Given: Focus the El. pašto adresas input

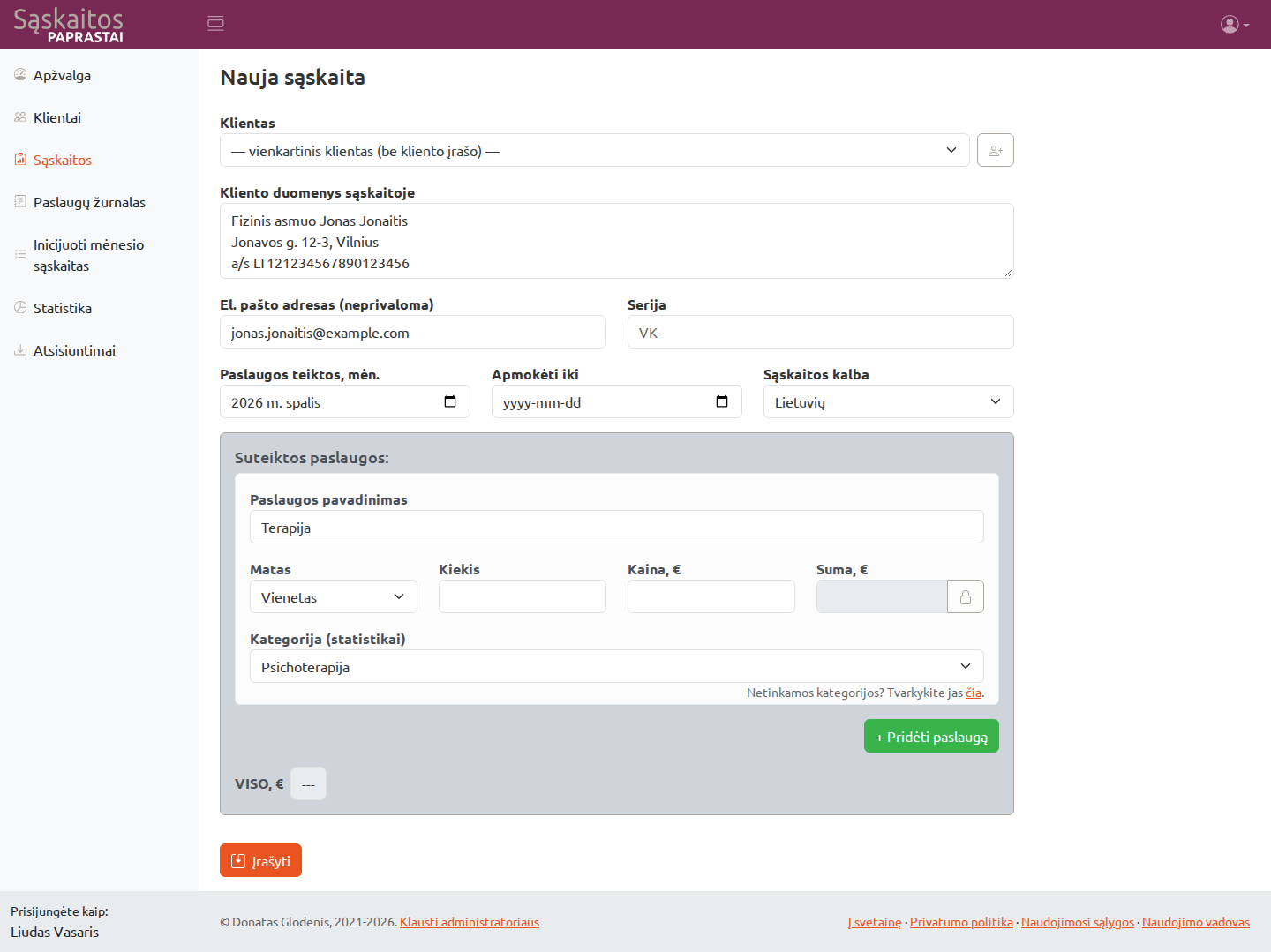Looking at the screenshot, I should [x=413, y=332].
